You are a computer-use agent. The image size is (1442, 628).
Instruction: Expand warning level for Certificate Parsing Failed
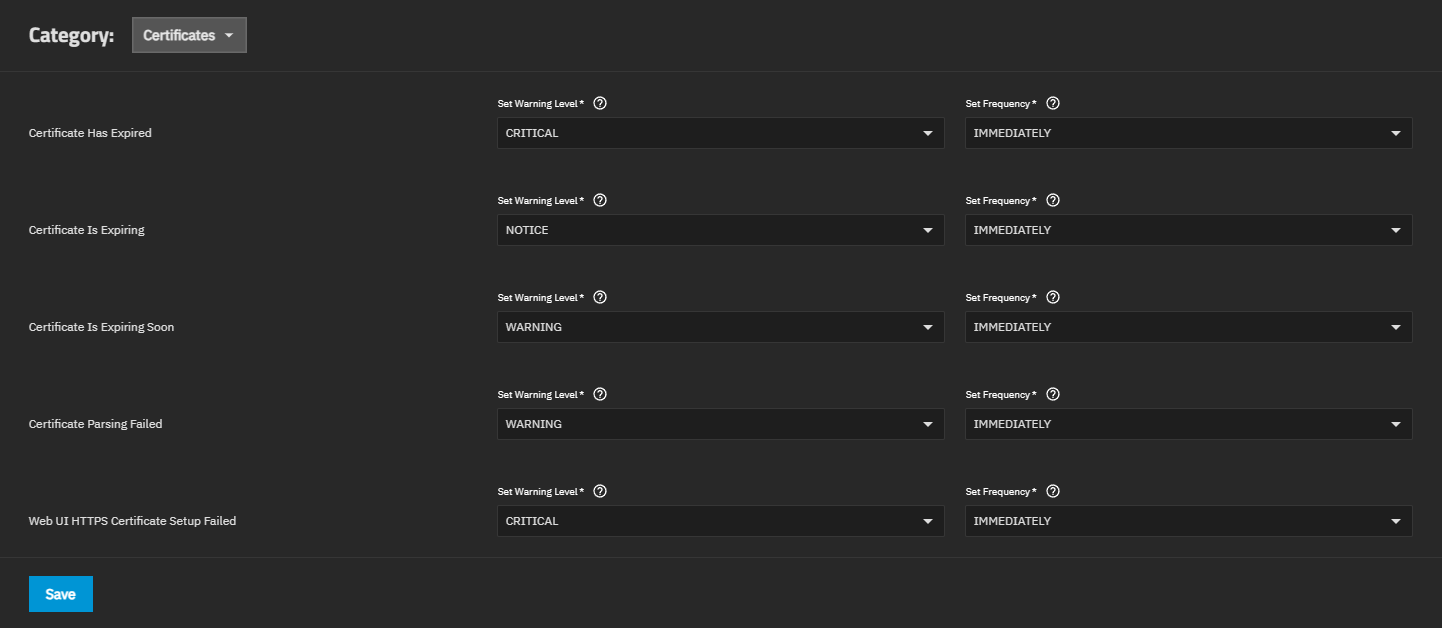tap(720, 424)
